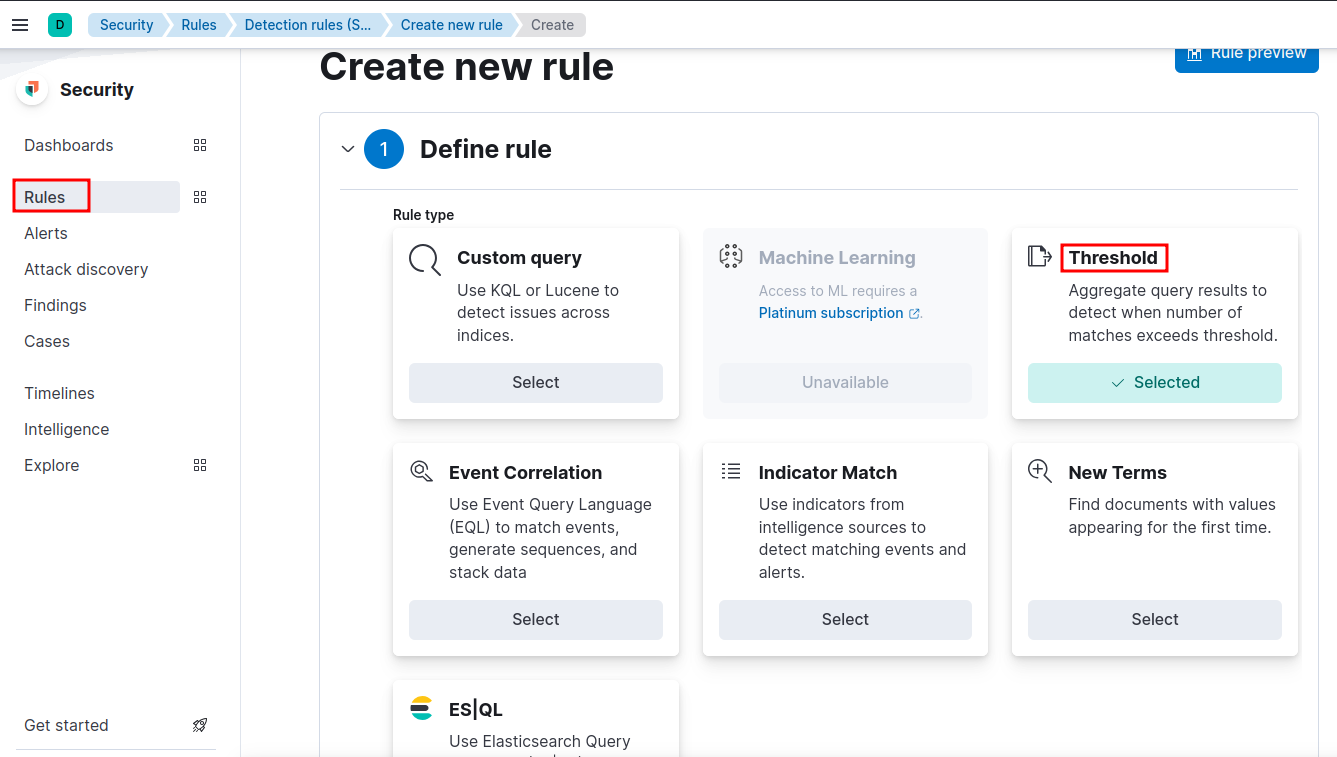Click the ES|QL Elastic logo icon
The width and height of the screenshot is (1337, 757).
(x=422, y=709)
